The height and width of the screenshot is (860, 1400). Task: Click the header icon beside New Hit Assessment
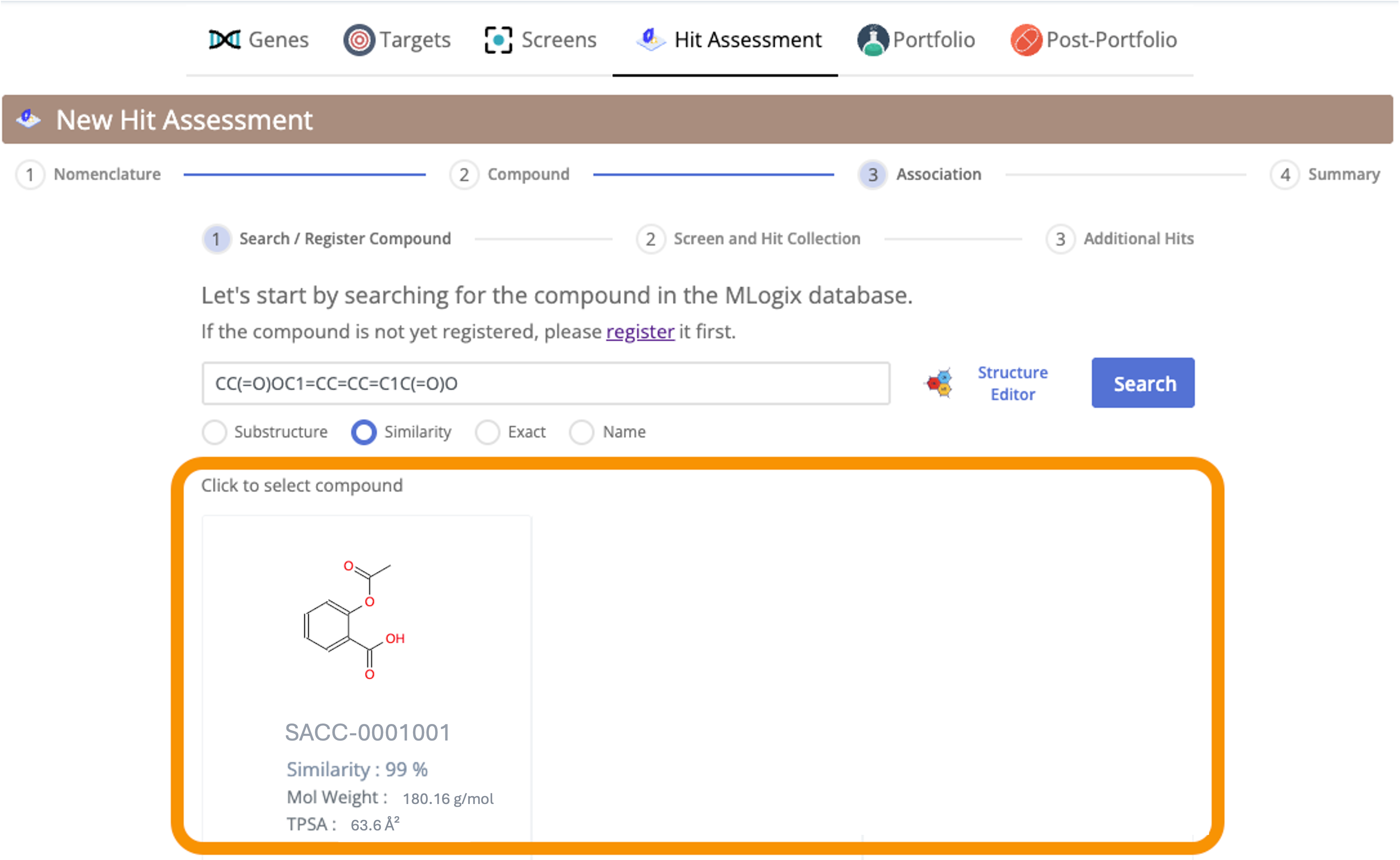(28, 119)
